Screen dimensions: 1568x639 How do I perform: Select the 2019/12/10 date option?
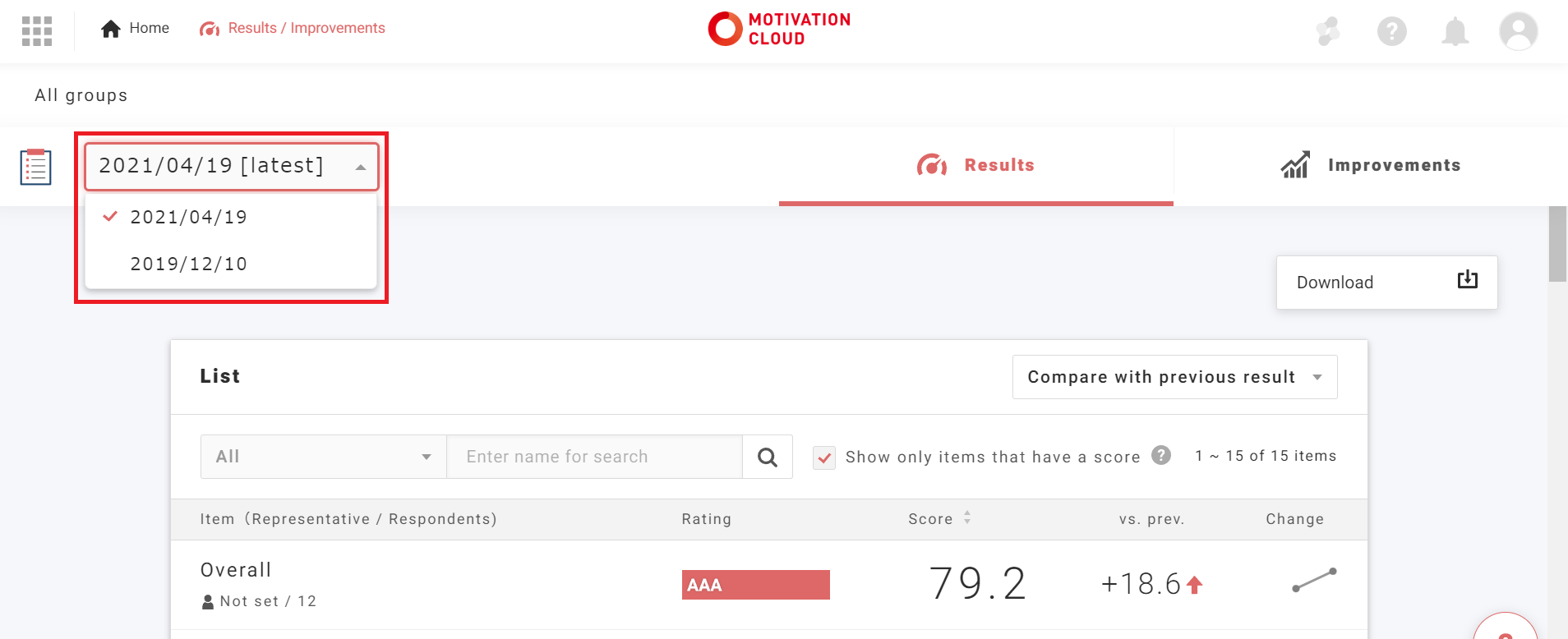click(x=189, y=264)
